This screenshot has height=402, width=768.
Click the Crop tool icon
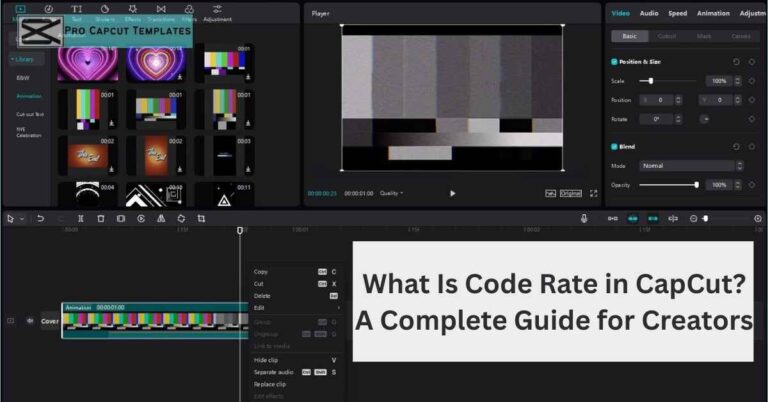click(201, 219)
